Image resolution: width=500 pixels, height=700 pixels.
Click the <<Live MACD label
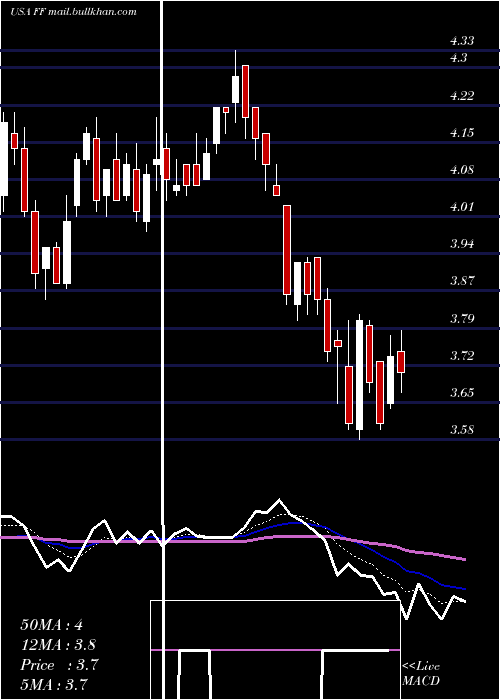point(421,674)
